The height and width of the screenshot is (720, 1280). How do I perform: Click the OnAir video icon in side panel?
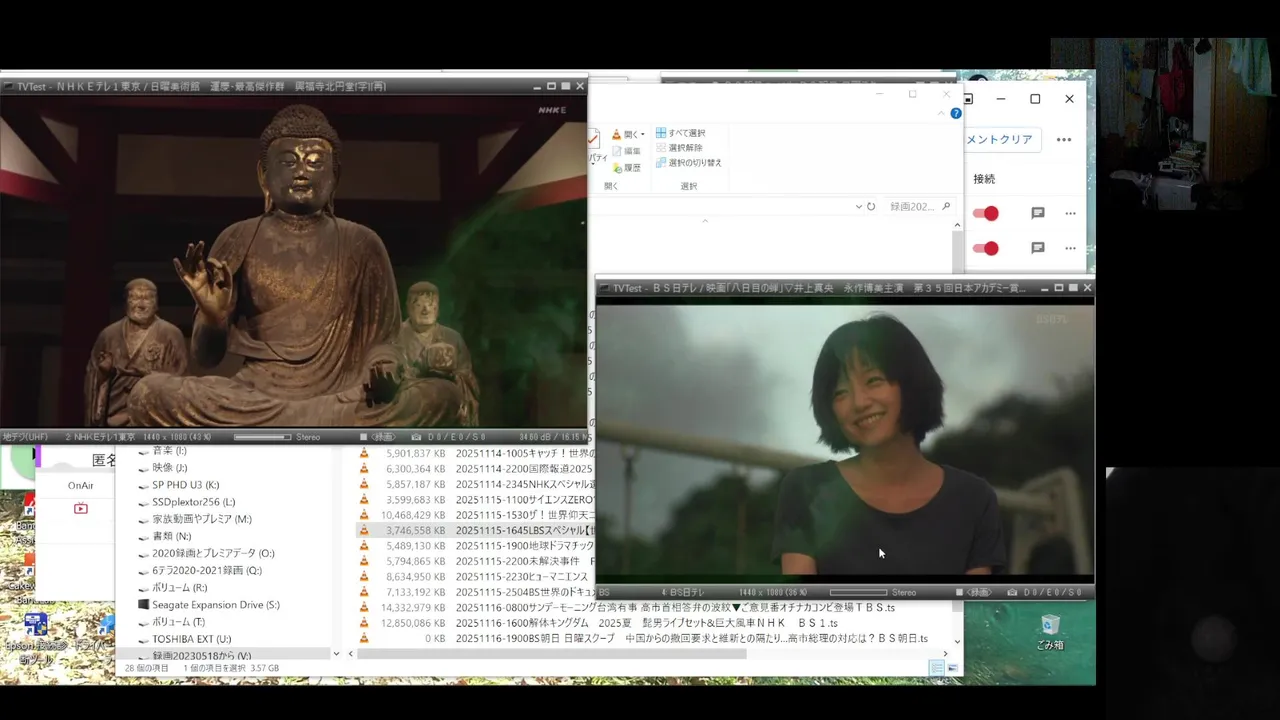81,508
